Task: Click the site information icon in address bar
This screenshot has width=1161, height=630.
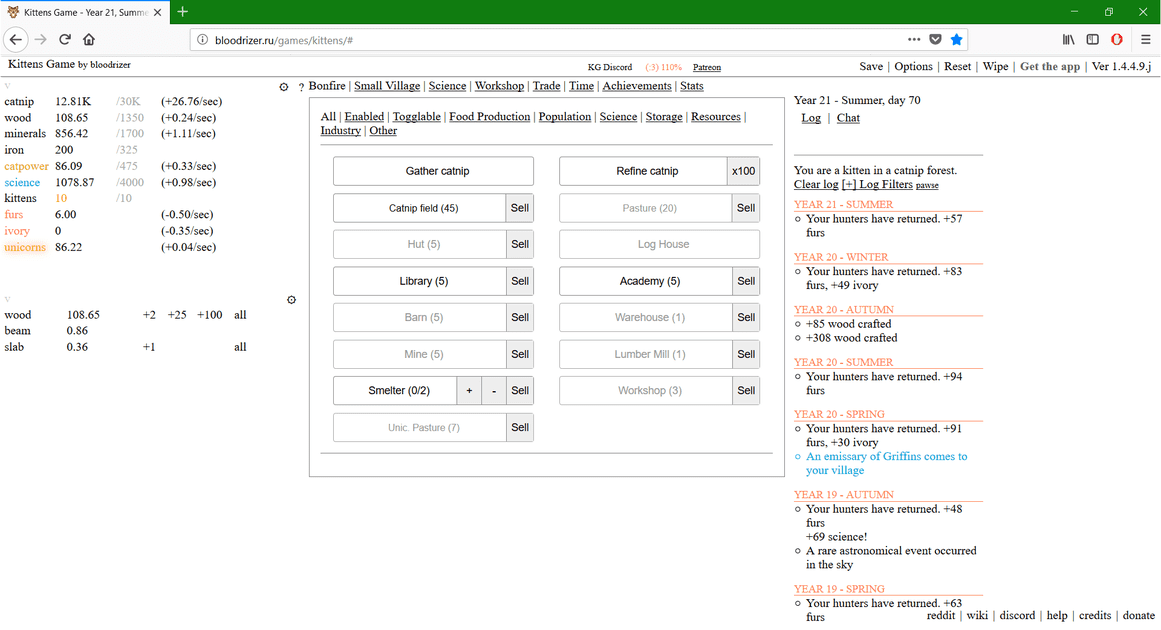Action: (x=202, y=40)
